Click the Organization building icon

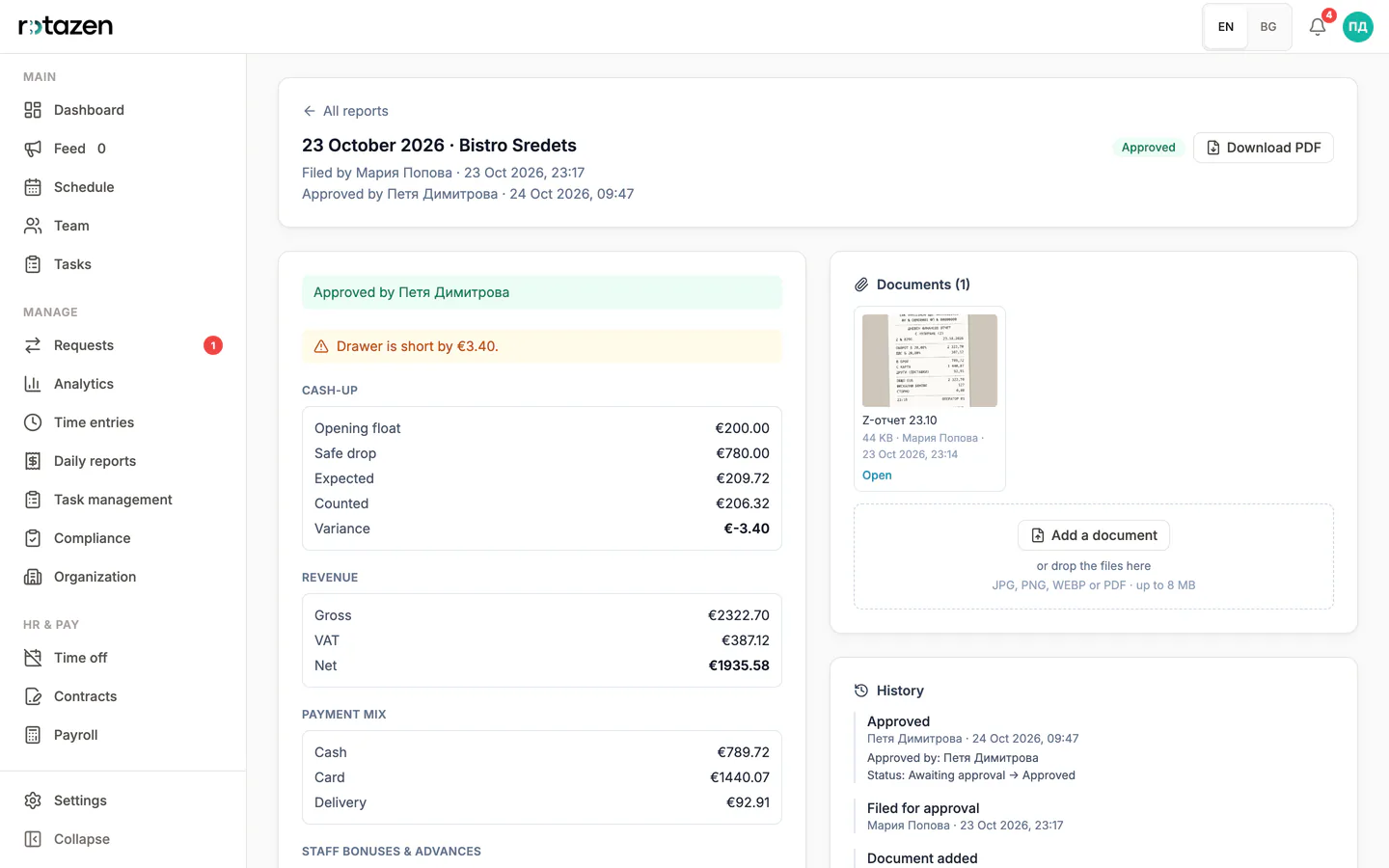33,577
